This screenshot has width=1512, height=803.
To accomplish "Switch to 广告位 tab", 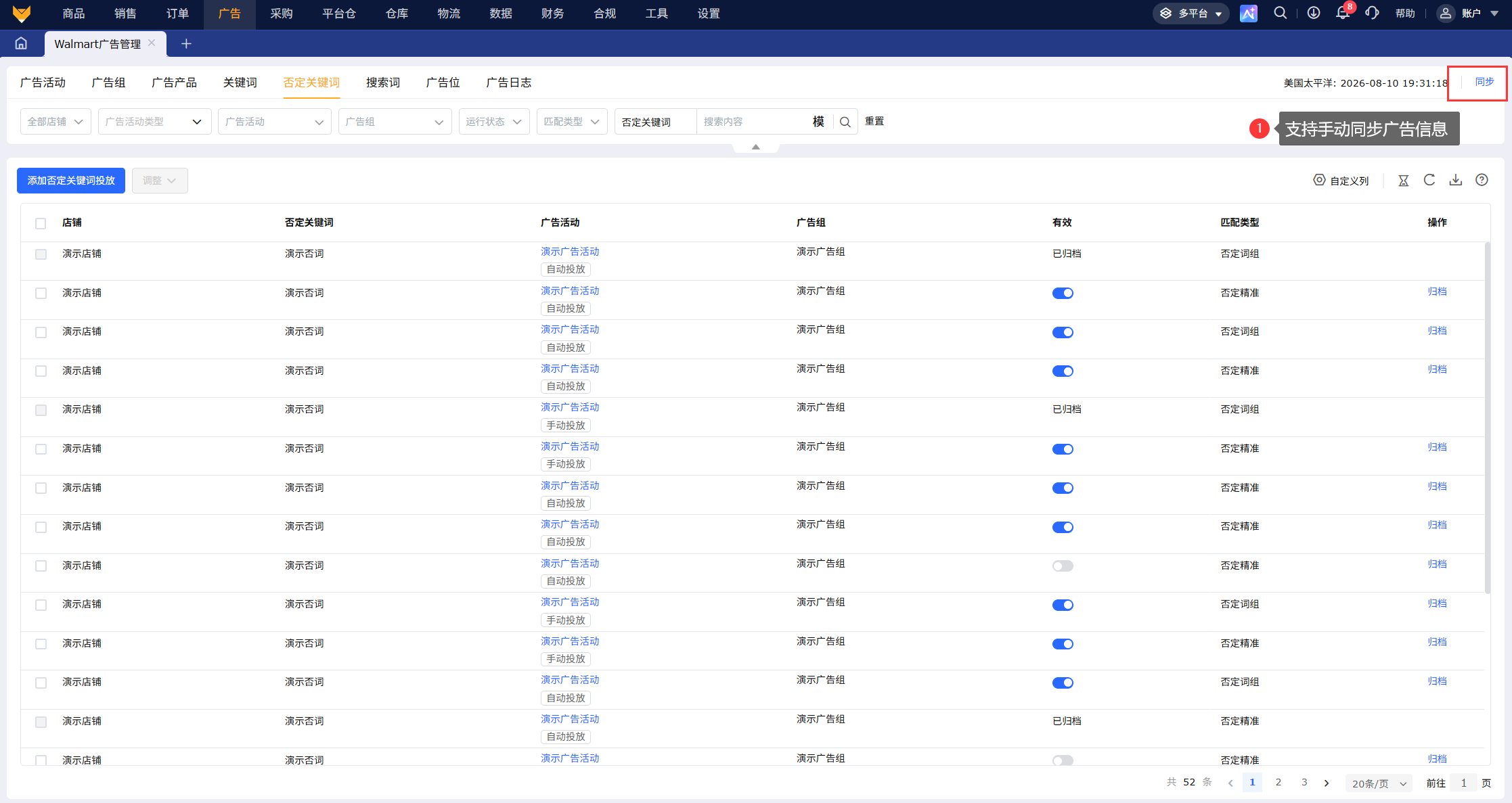I will tap(443, 83).
